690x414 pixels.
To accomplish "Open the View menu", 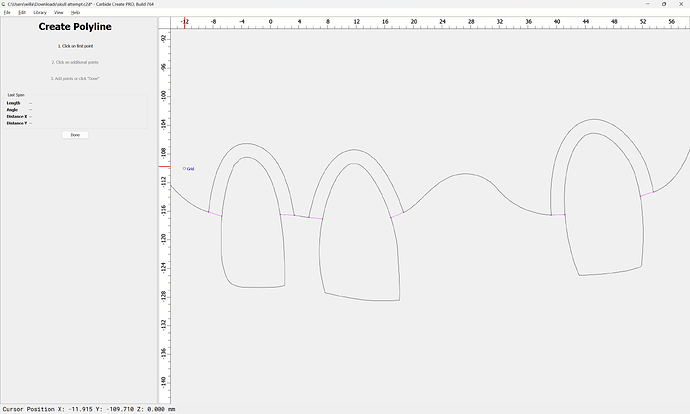I will click(59, 12).
